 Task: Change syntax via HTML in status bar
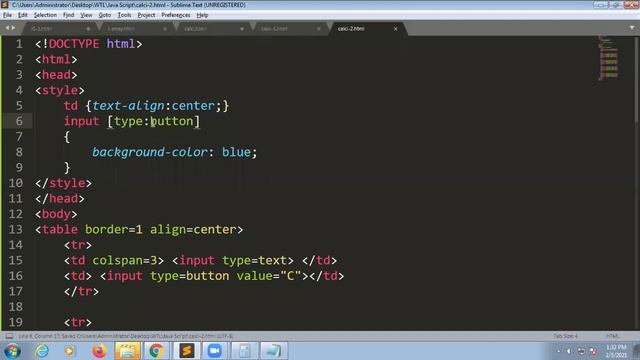coord(612,336)
